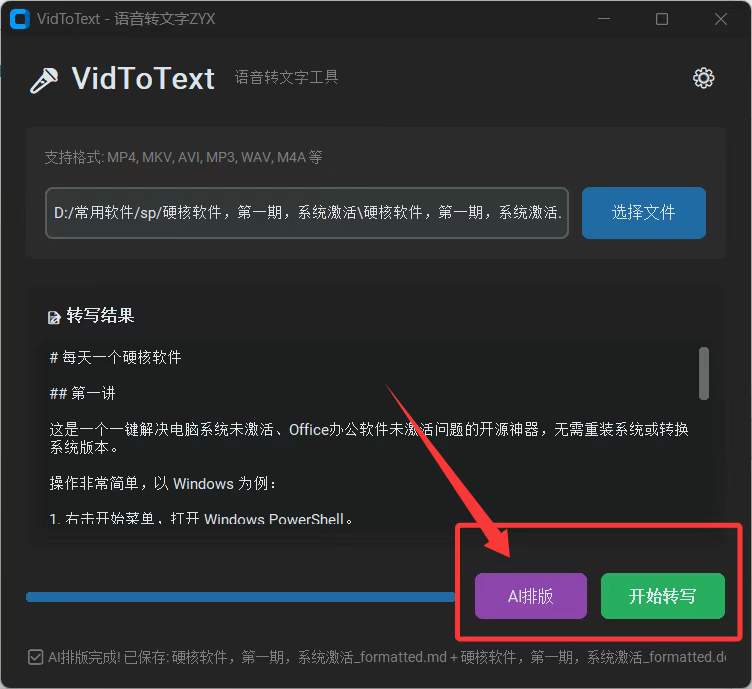Focus the file path input field
This screenshot has height=689, width=752.
click(x=306, y=213)
